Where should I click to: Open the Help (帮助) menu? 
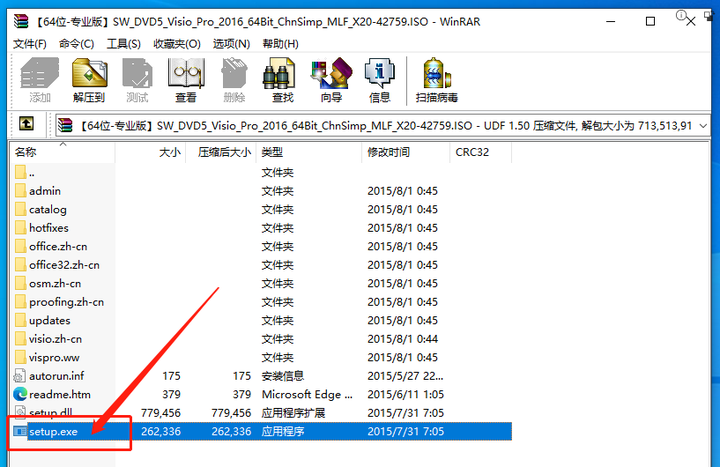click(x=281, y=44)
